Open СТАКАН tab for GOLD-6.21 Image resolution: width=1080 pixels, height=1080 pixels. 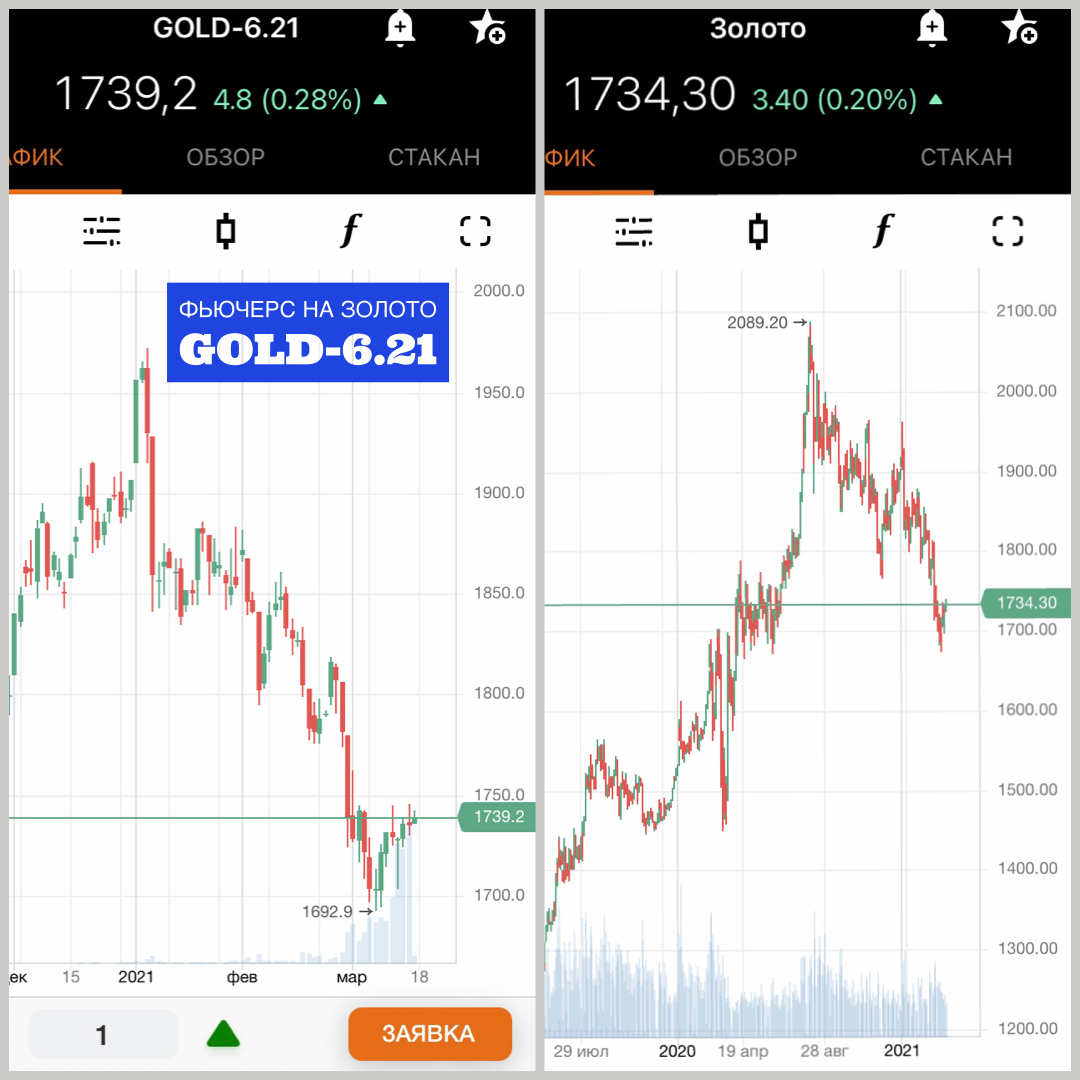coord(434,158)
